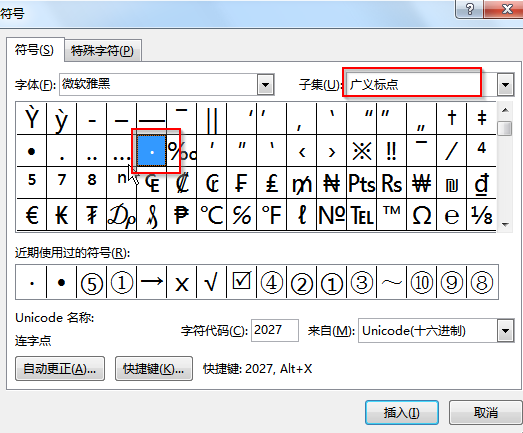This screenshot has width=523, height=433.
Task: Select the trademark TM symbol
Action: point(392,214)
